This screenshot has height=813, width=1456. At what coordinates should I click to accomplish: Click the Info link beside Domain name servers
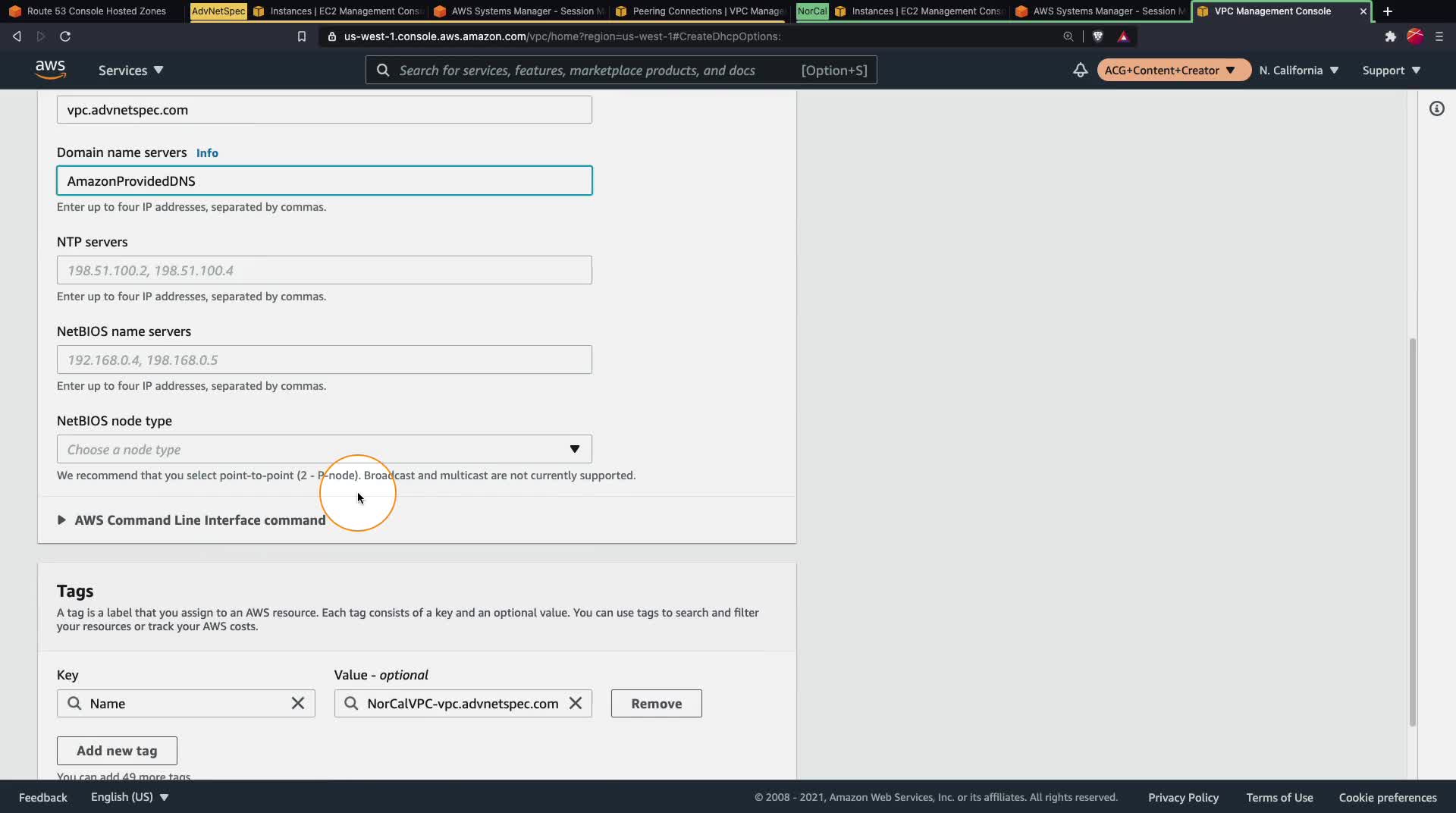(x=207, y=153)
